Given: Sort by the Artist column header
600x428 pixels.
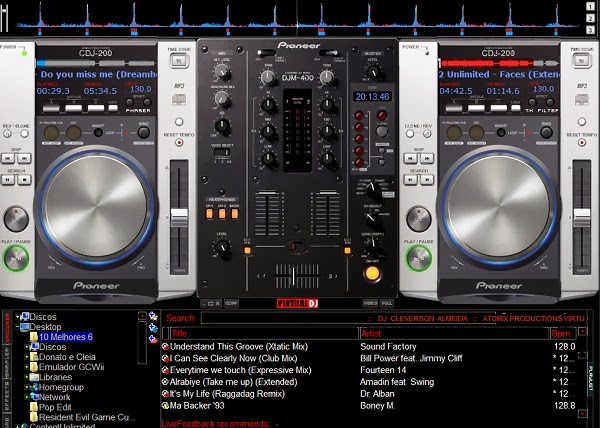Looking at the screenshot, I should (454, 334).
